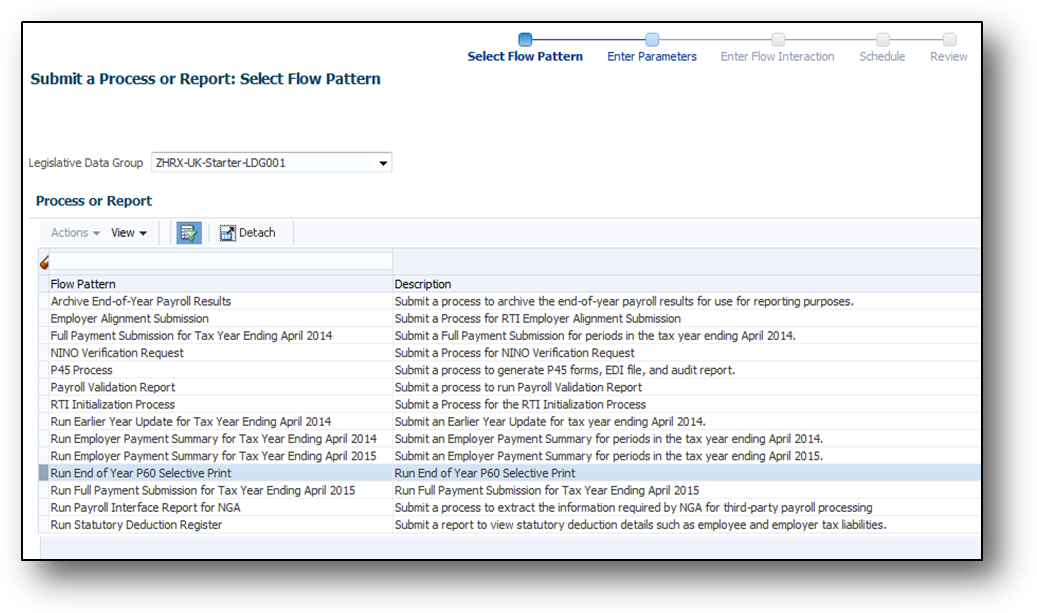Click the Enter Flow Interaction train stop marker

(778, 40)
